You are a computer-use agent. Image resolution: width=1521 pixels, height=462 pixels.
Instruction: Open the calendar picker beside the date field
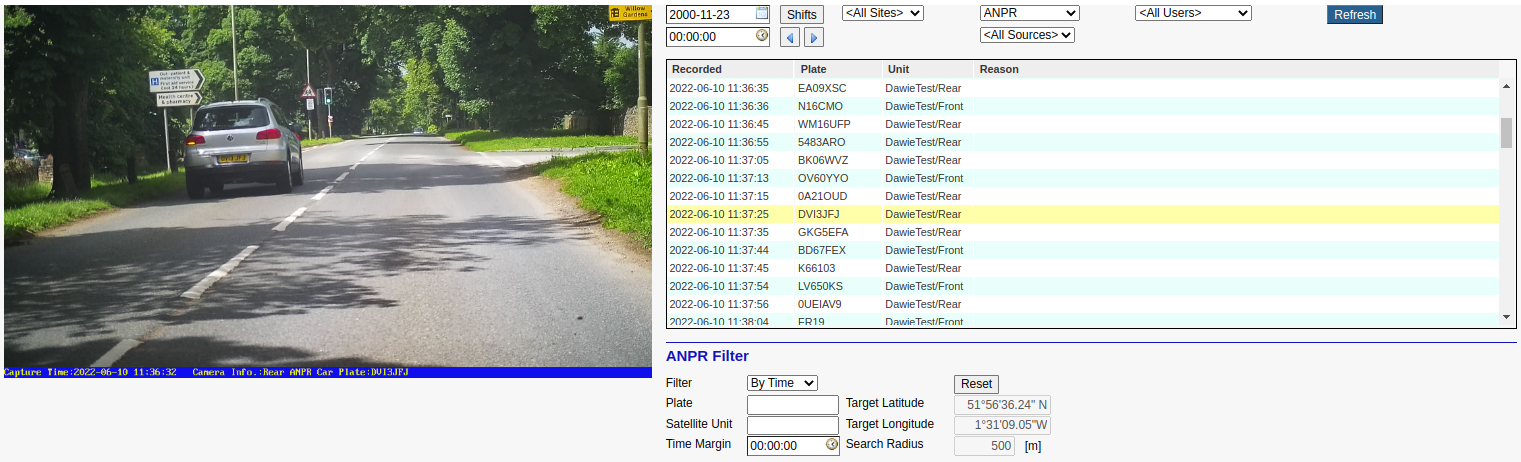[x=762, y=14]
